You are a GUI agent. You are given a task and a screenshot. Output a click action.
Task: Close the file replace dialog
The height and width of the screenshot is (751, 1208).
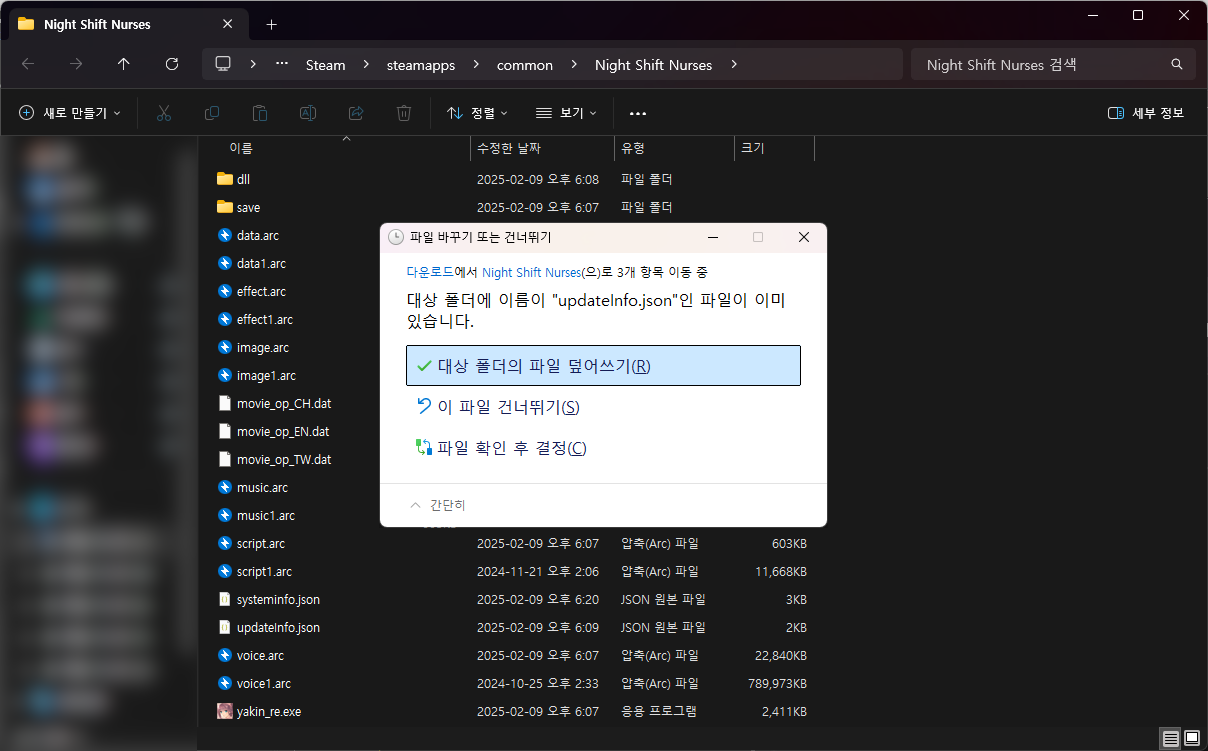(x=803, y=237)
